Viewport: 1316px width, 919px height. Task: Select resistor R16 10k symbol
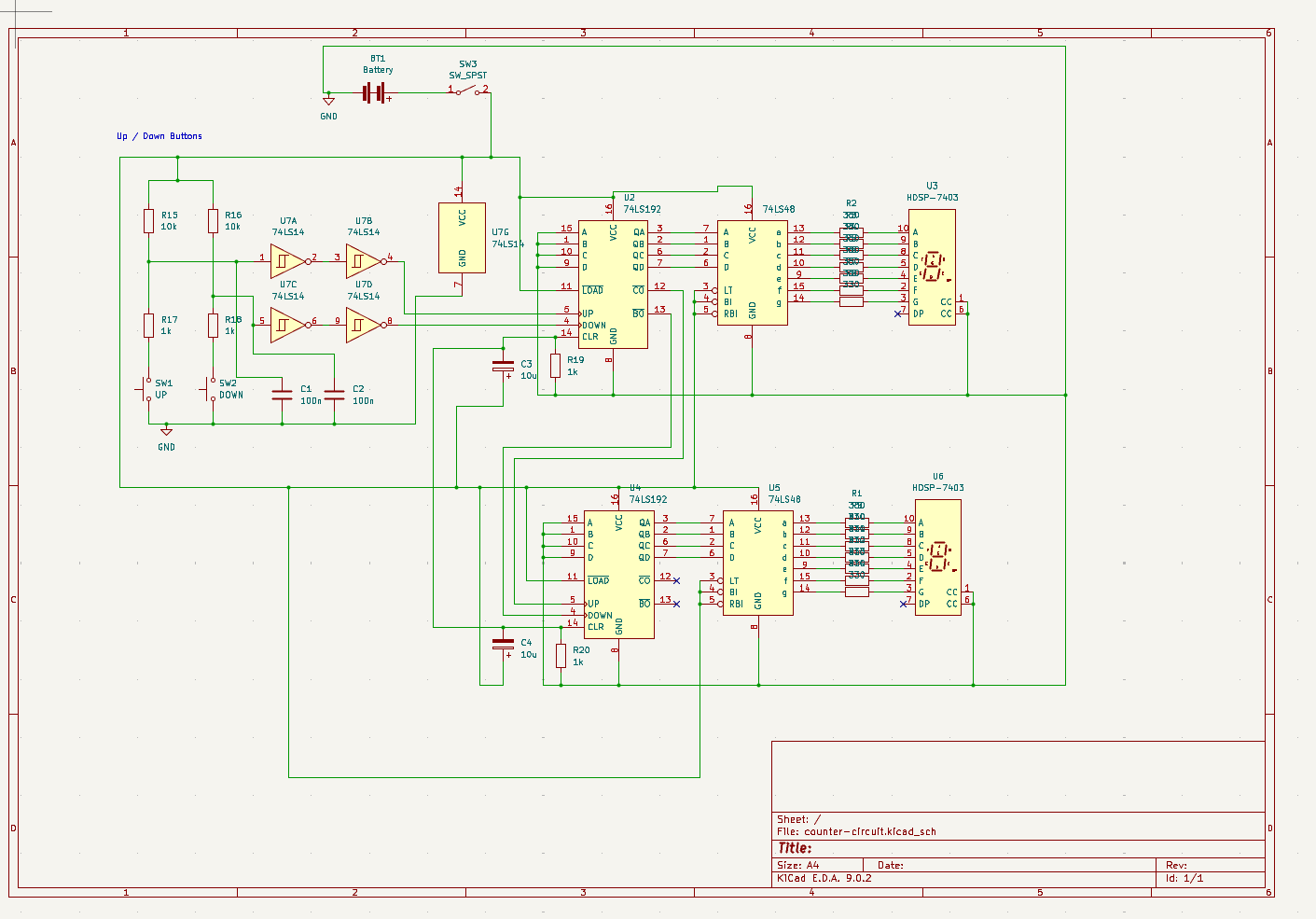point(213,221)
